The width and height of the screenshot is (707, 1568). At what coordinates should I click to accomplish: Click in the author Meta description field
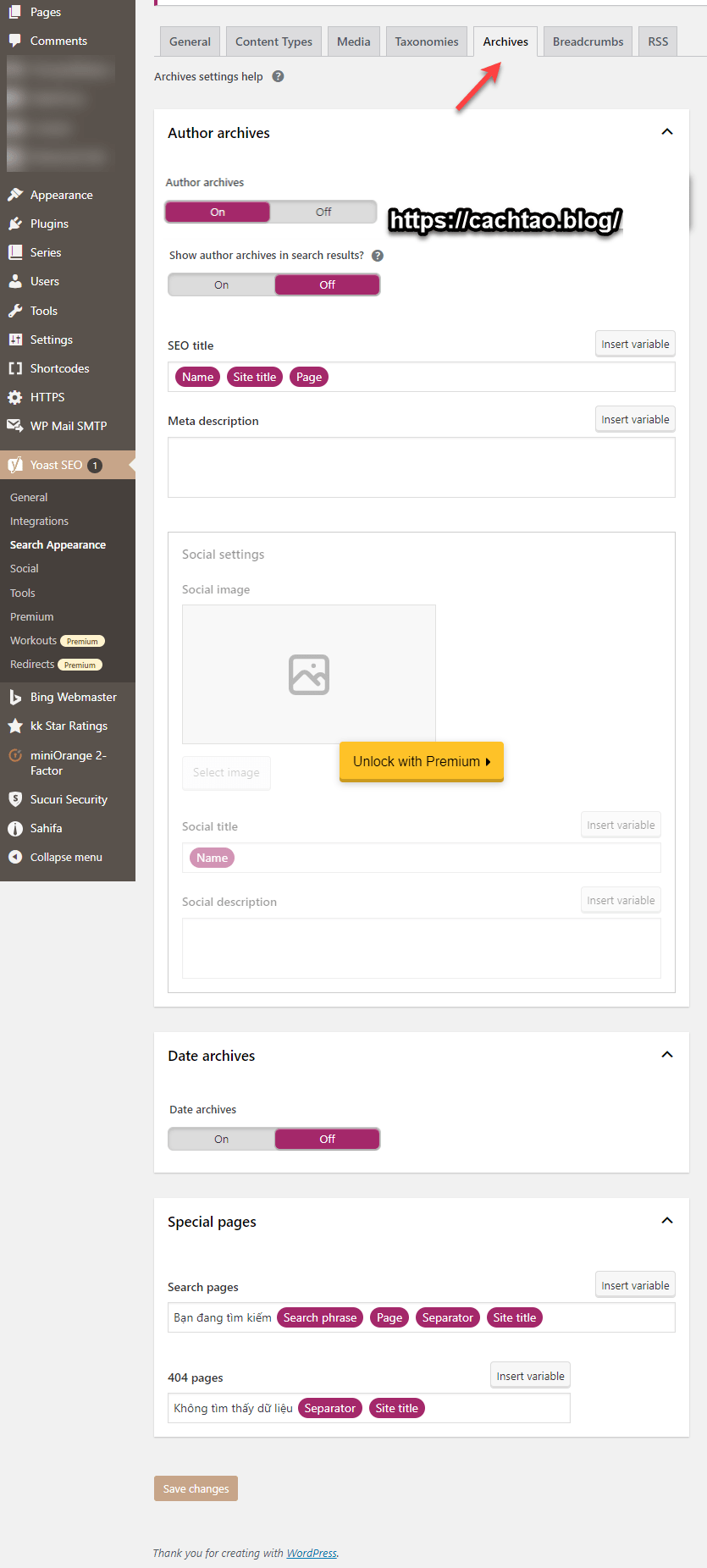pyautogui.click(x=422, y=467)
